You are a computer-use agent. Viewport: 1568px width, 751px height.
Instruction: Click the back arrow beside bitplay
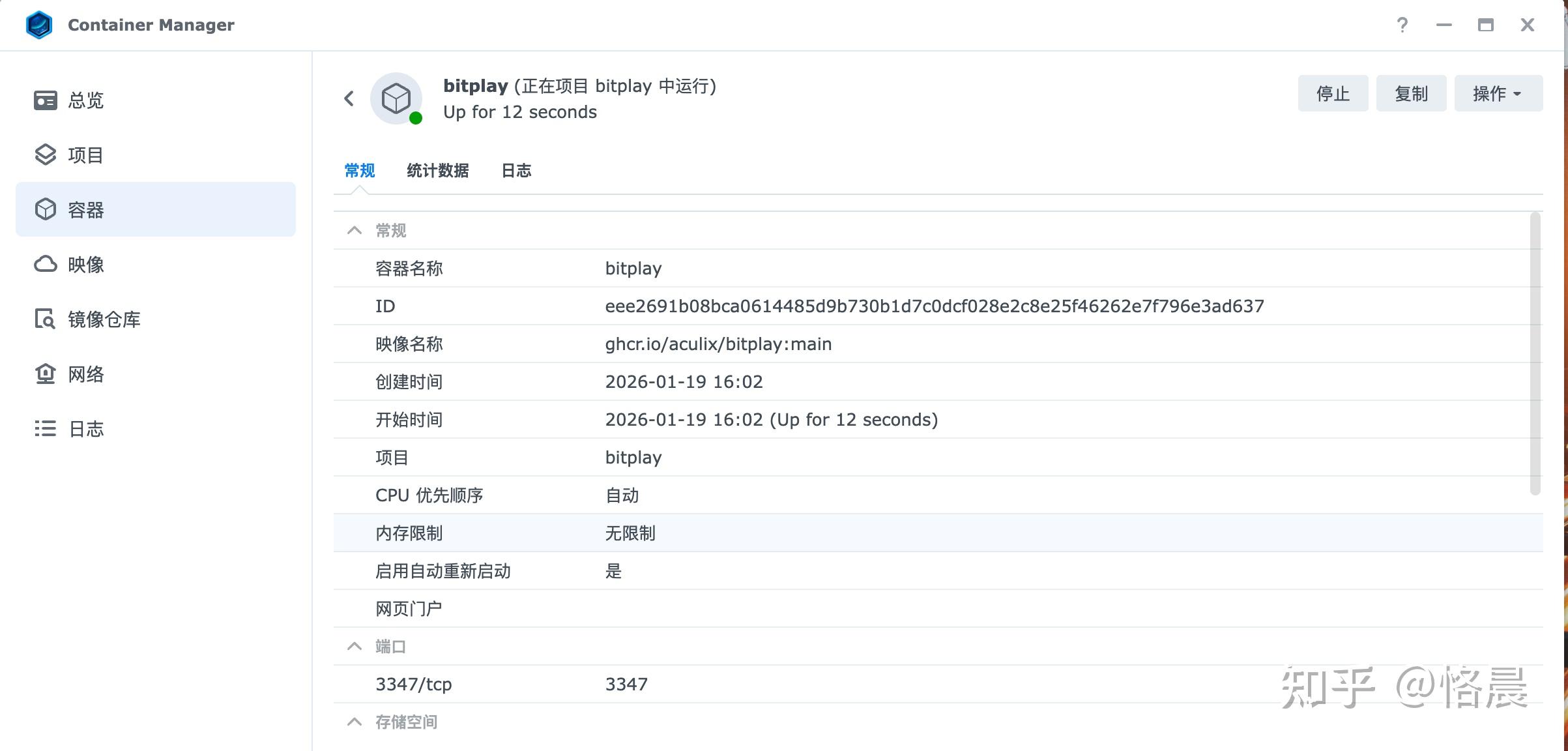[x=349, y=98]
